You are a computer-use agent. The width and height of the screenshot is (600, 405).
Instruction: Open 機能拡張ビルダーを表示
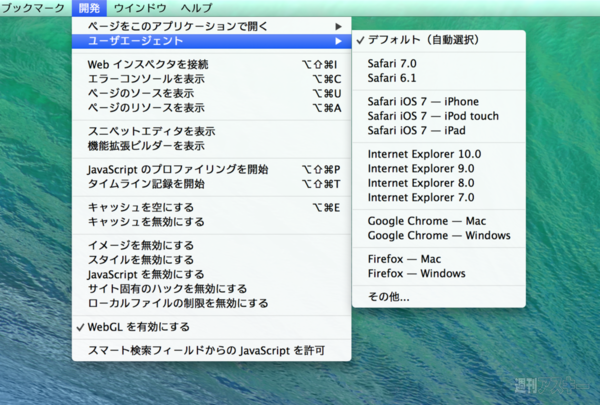click(x=212, y=146)
